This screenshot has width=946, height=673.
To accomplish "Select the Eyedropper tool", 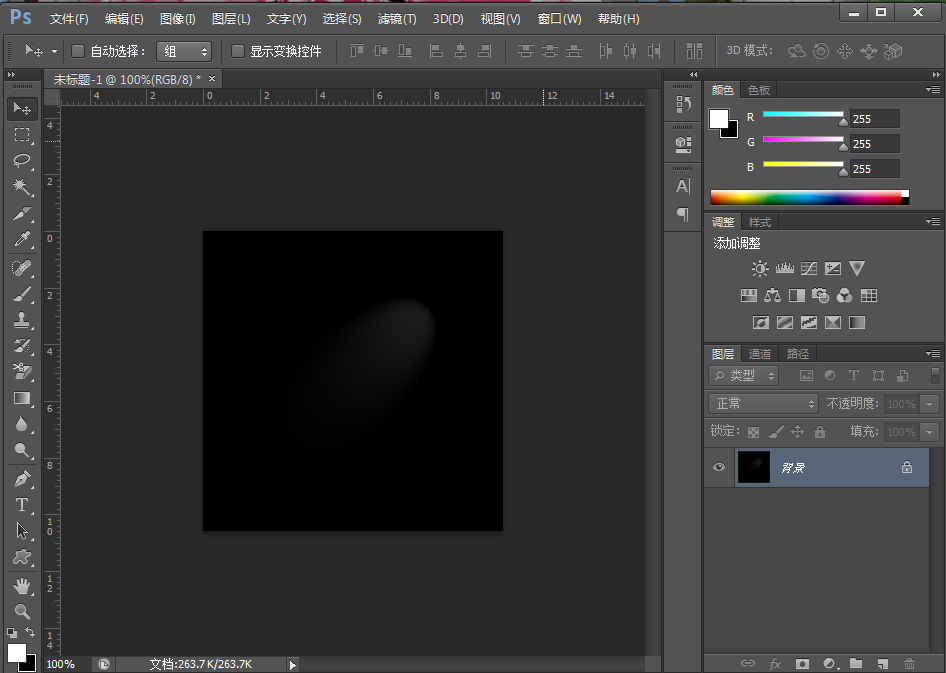I will (x=22, y=240).
